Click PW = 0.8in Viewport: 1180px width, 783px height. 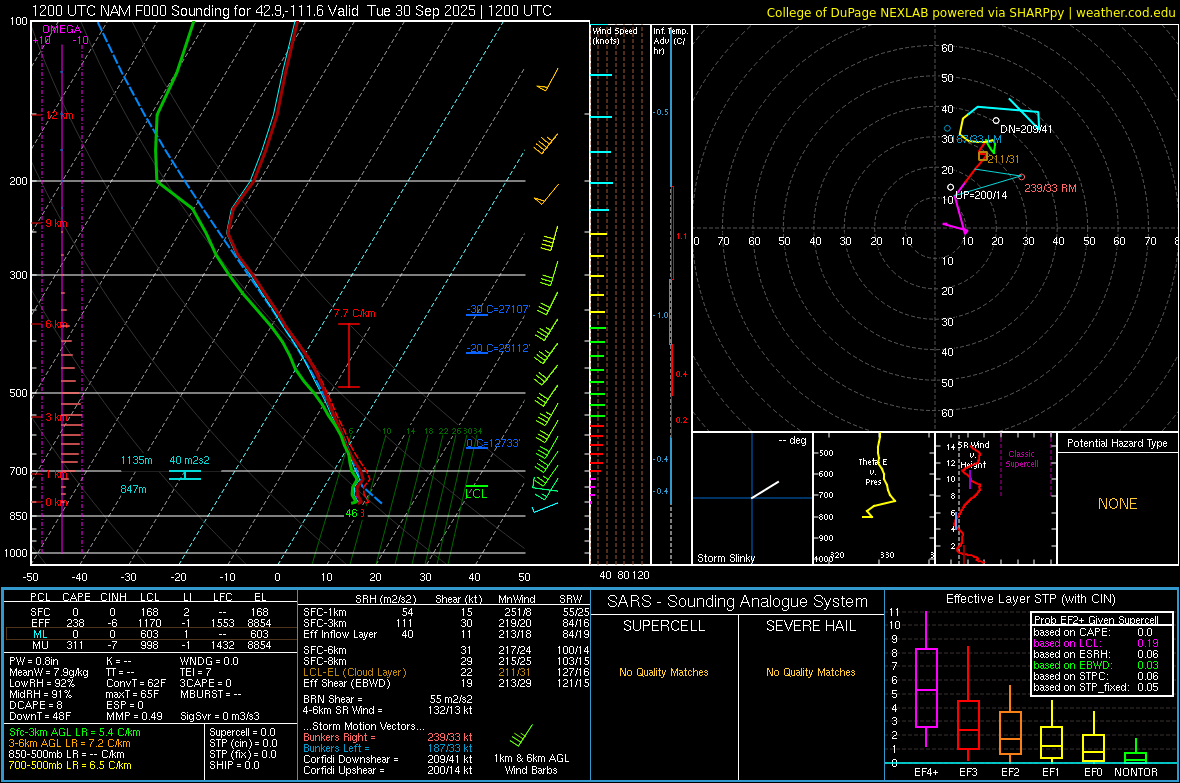tap(33, 661)
